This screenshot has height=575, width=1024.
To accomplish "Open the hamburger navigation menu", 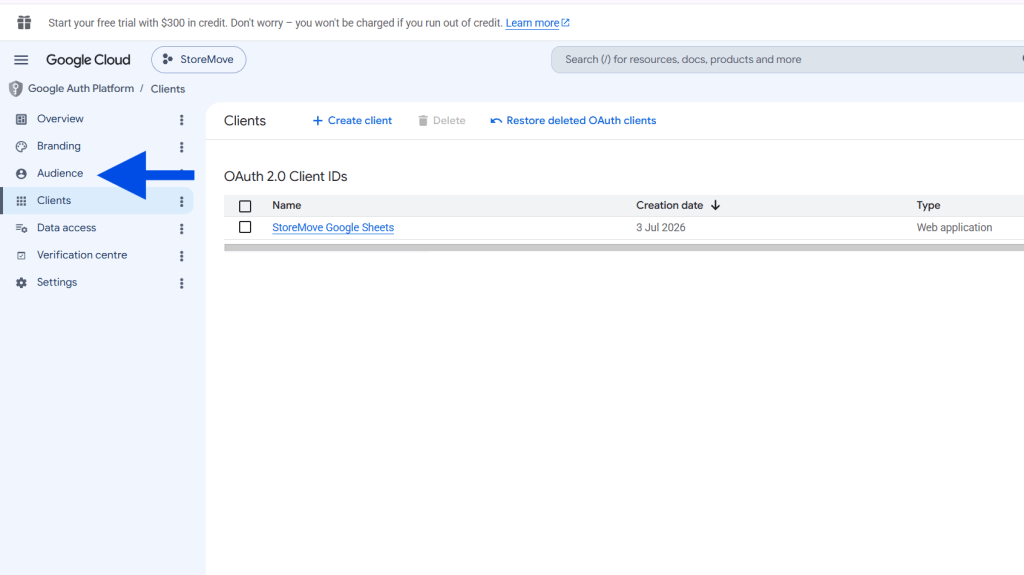I will coord(21,59).
